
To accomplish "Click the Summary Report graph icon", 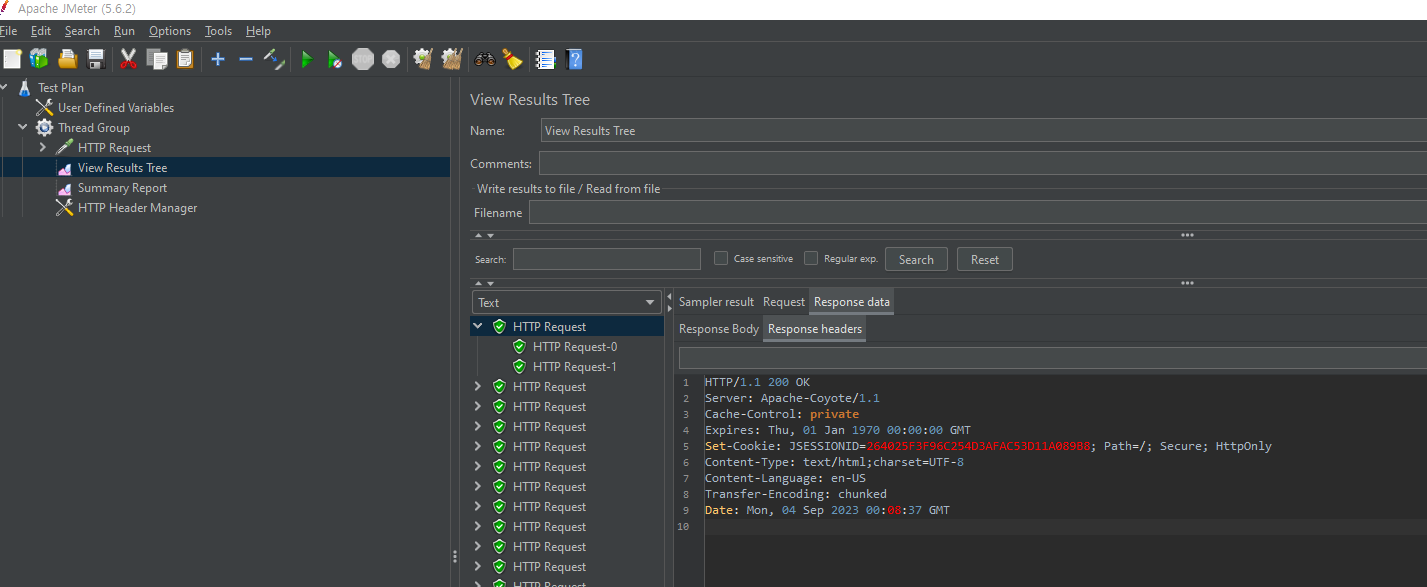I will click(x=64, y=188).
